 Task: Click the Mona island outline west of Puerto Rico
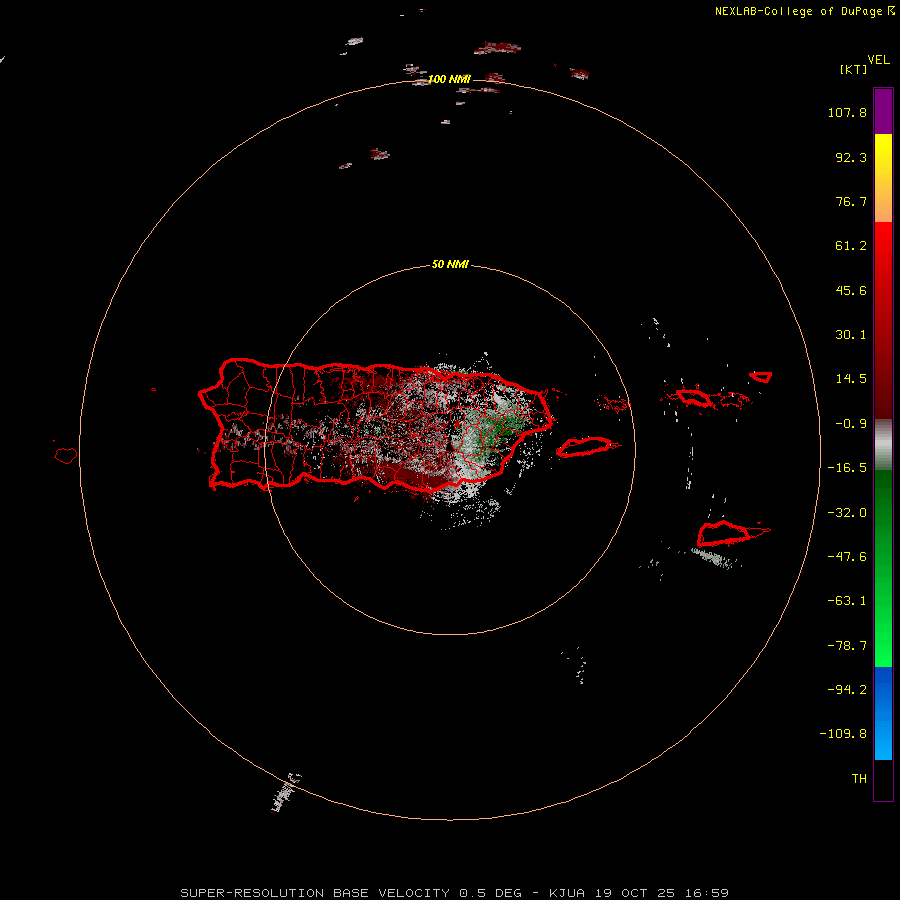66,456
